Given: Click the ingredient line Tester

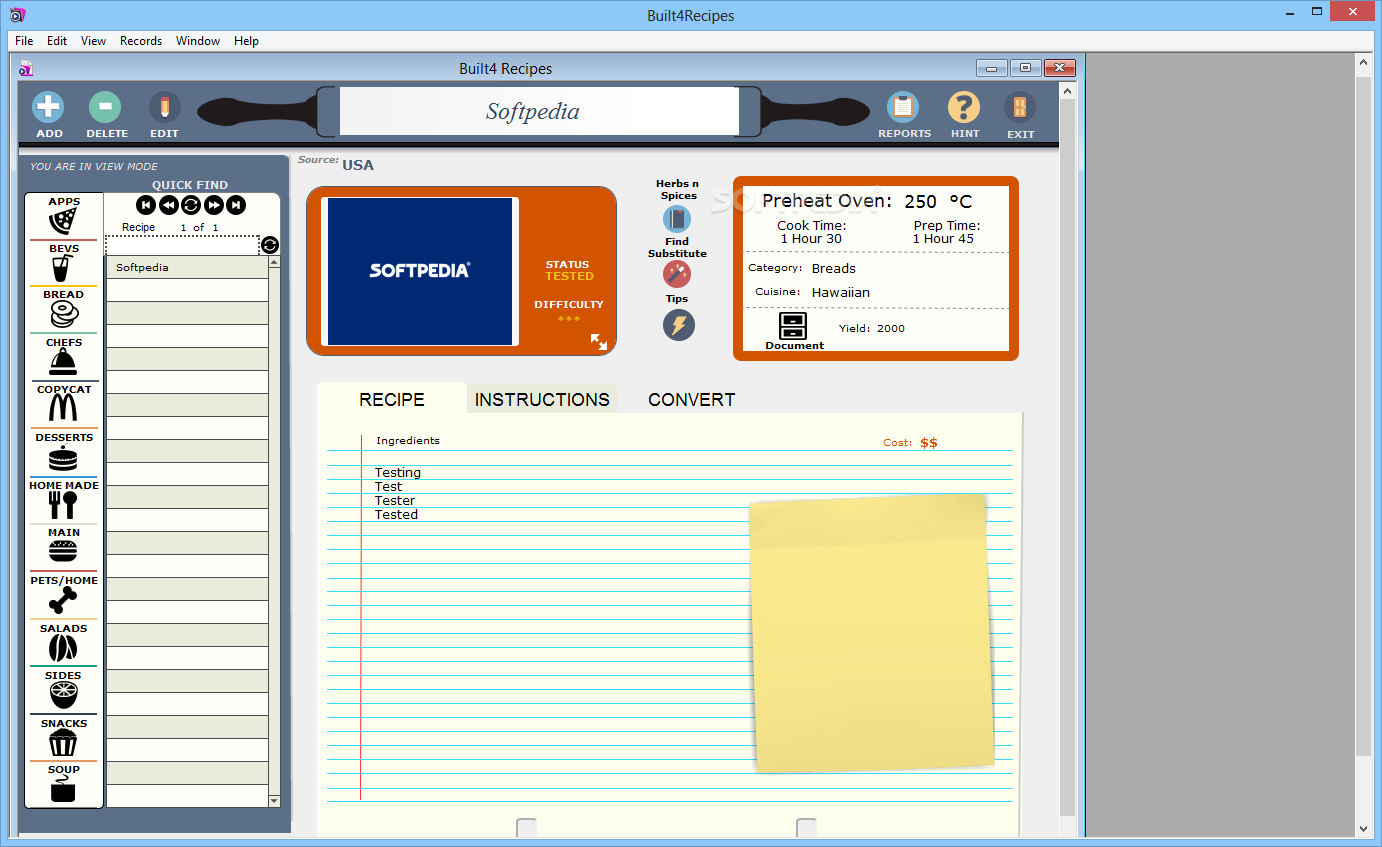Looking at the screenshot, I should point(395,500).
